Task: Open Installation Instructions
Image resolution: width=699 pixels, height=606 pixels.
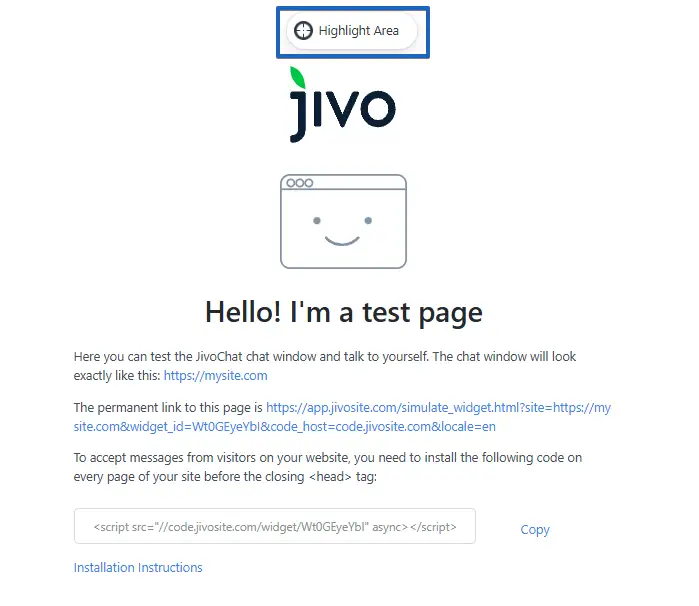Action: [138, 568]
